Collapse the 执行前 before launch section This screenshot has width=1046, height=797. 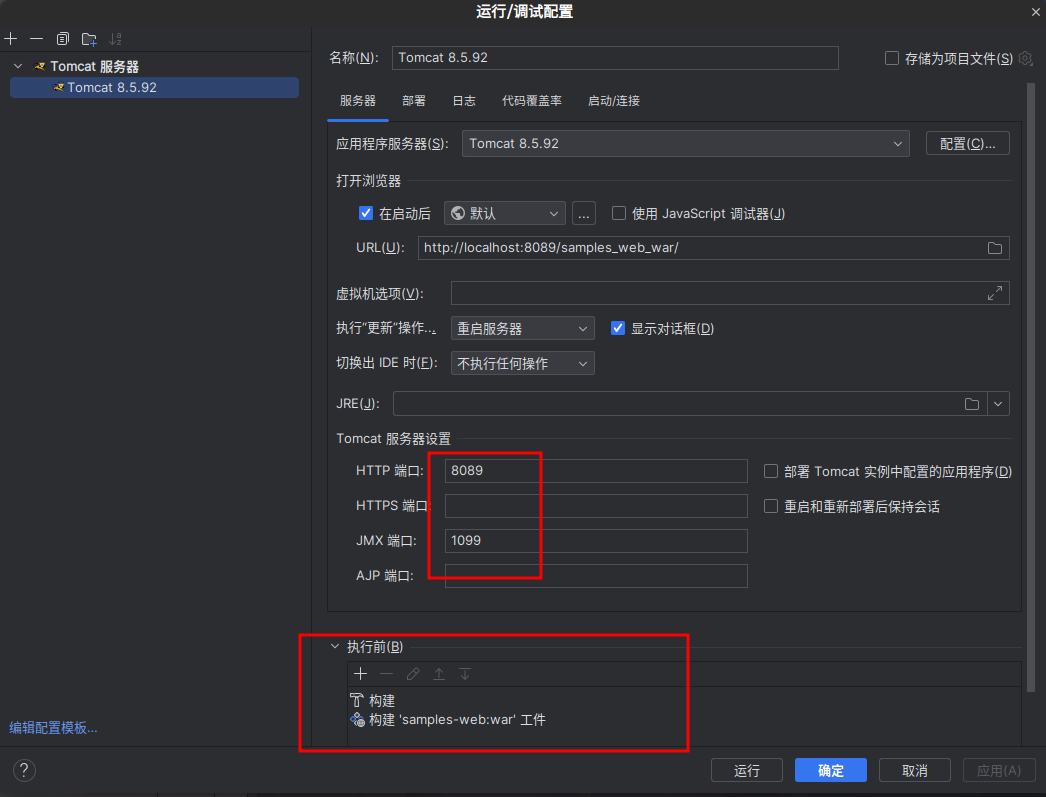click(x=335, y=646)
